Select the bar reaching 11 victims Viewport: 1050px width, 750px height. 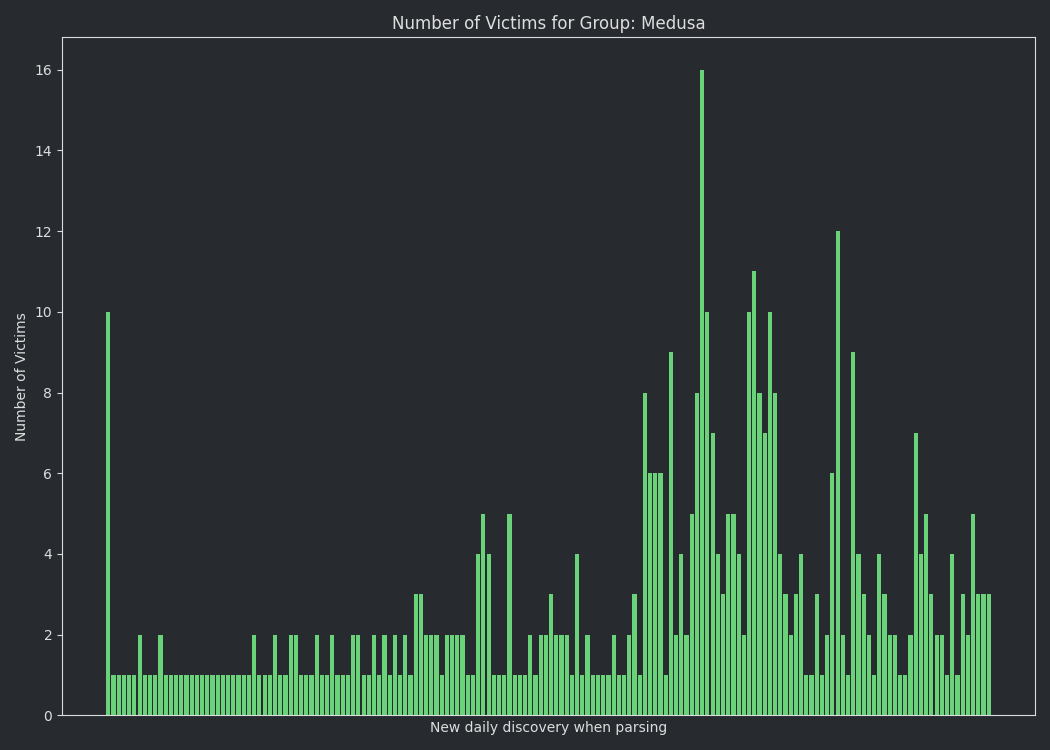tap(754, 494)
